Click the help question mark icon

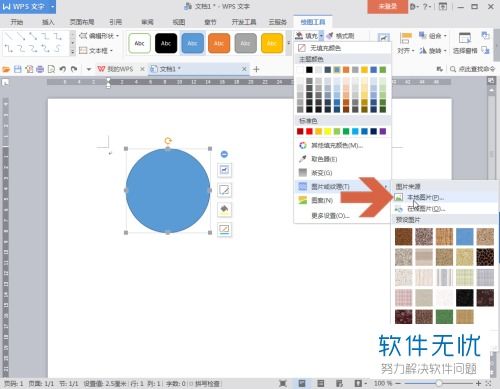(x=425, y=6)
